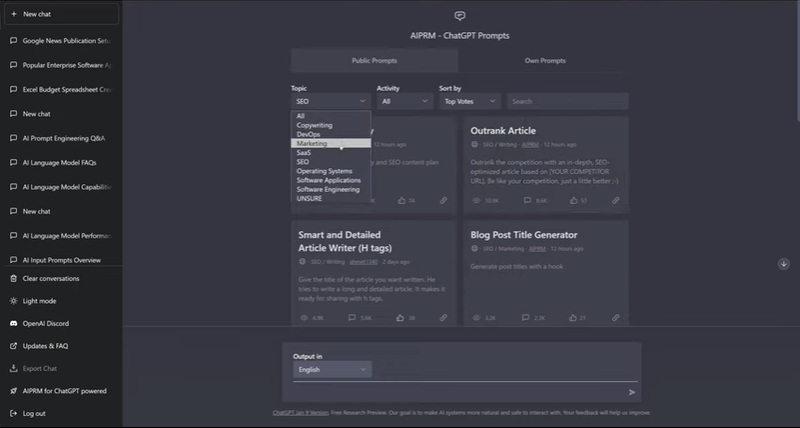Open Excel Budget Spreadsheet conversation

[61, 90]
